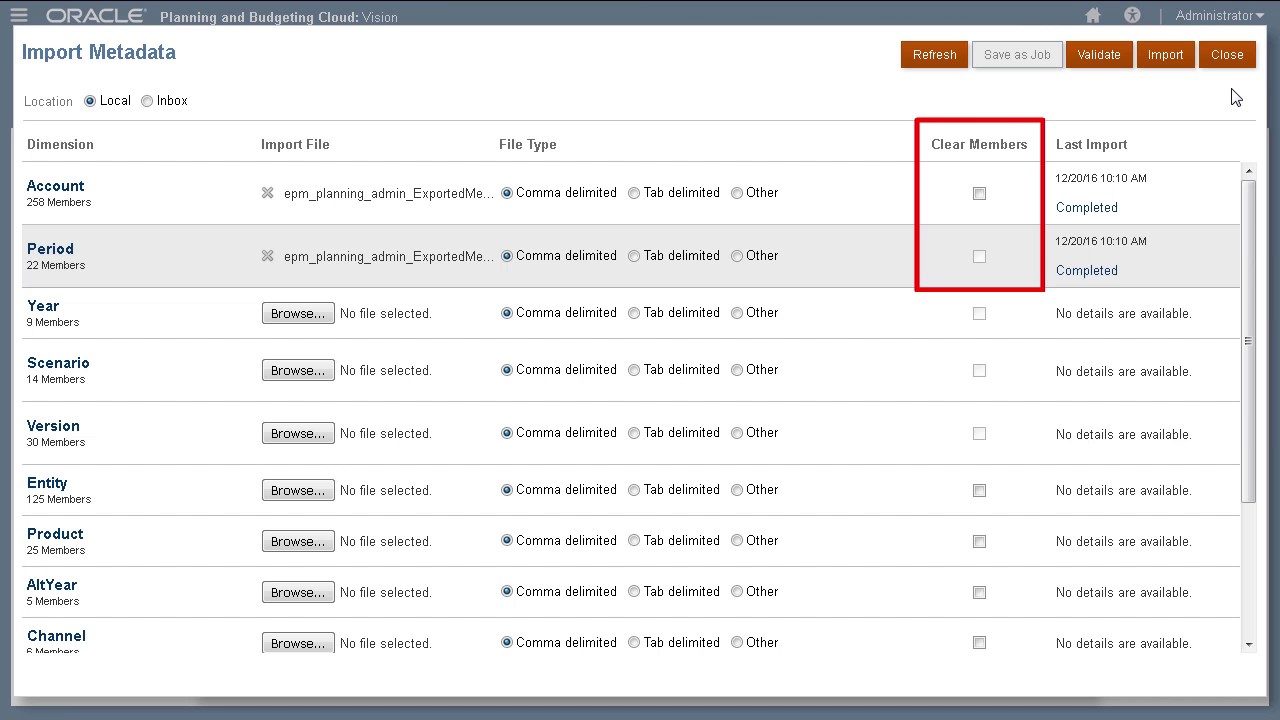This screenshot has height=720, width=1280.
Task: Browse for a Year import file
Action: [298, 313]
